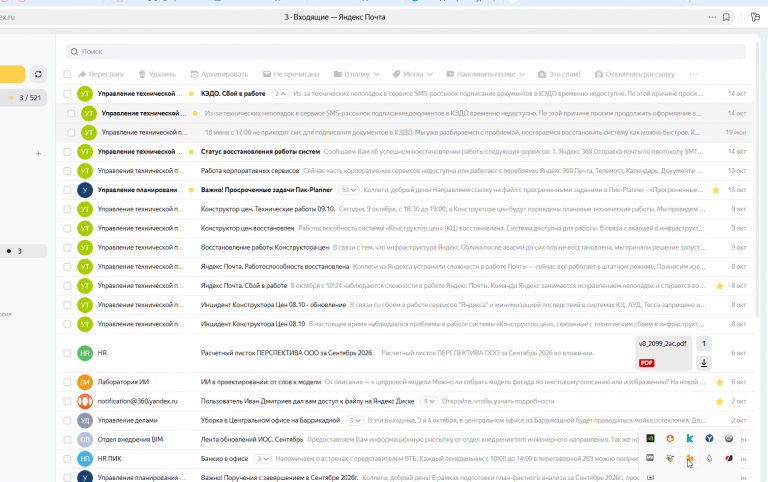
Task: Check the Просроченные задачи Пик-Planner email box
Action: click(67, 190)
